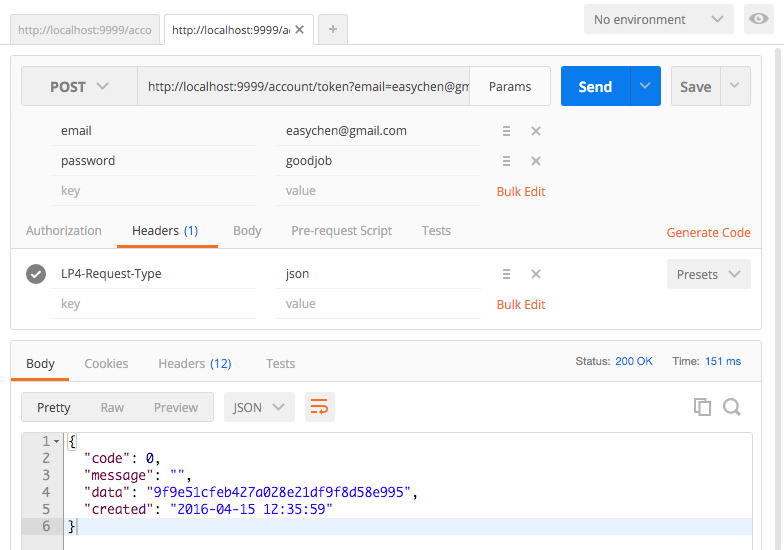
Task: Switch to the Pre-request Script tab
Action: point(341,231)
